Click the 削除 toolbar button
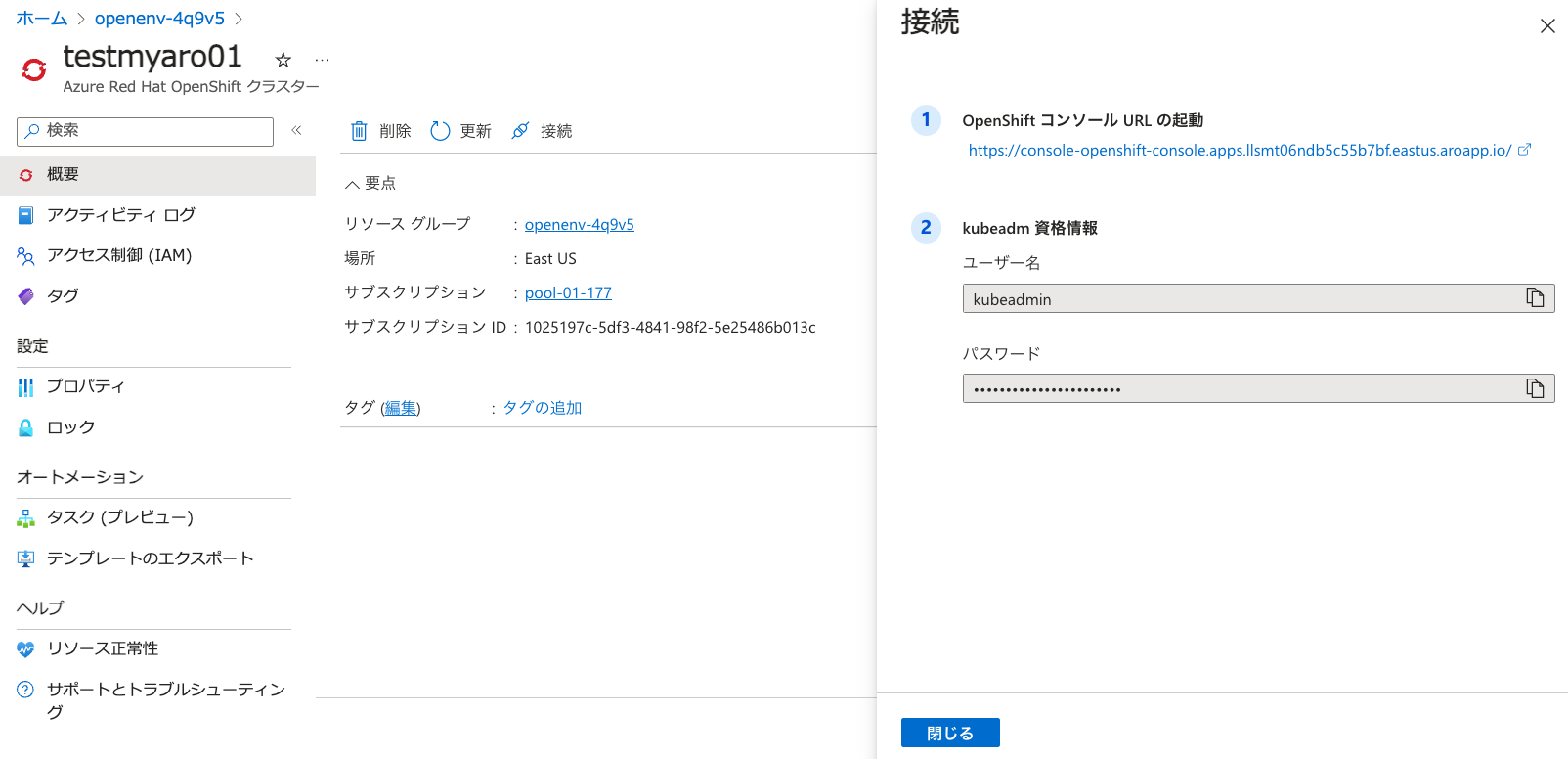Image resolution: width=1568 pixels, height=759 pixels. click(381, 131)
